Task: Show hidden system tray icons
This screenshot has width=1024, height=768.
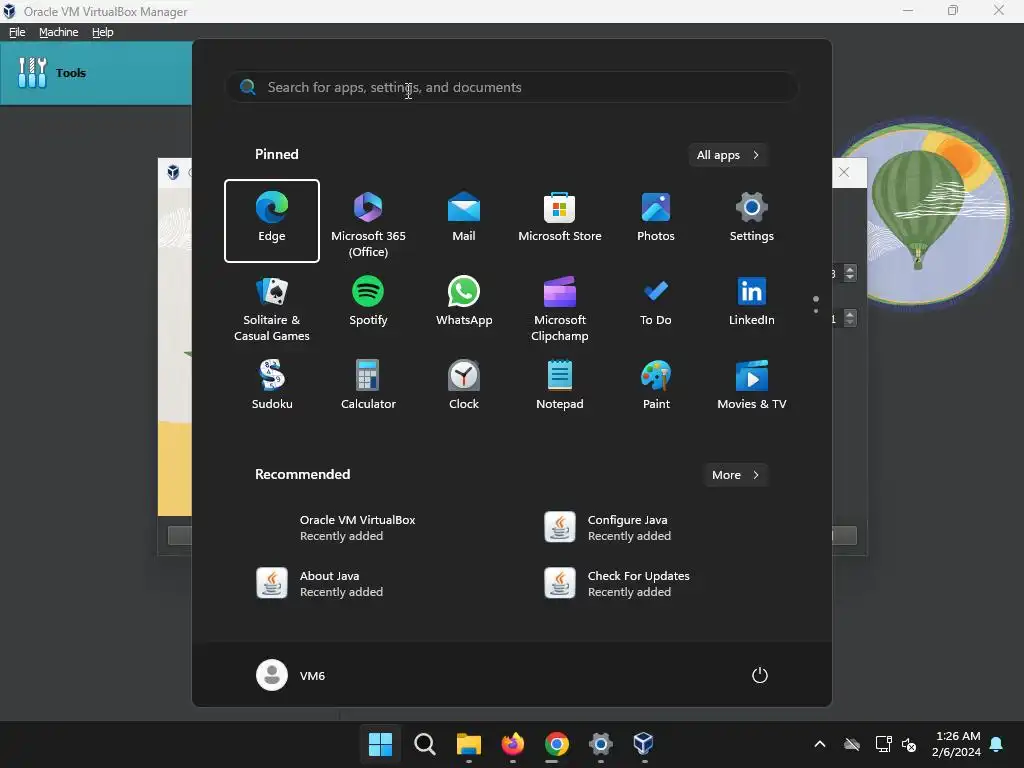Action: pyautogui.click(x=820, y=744)
